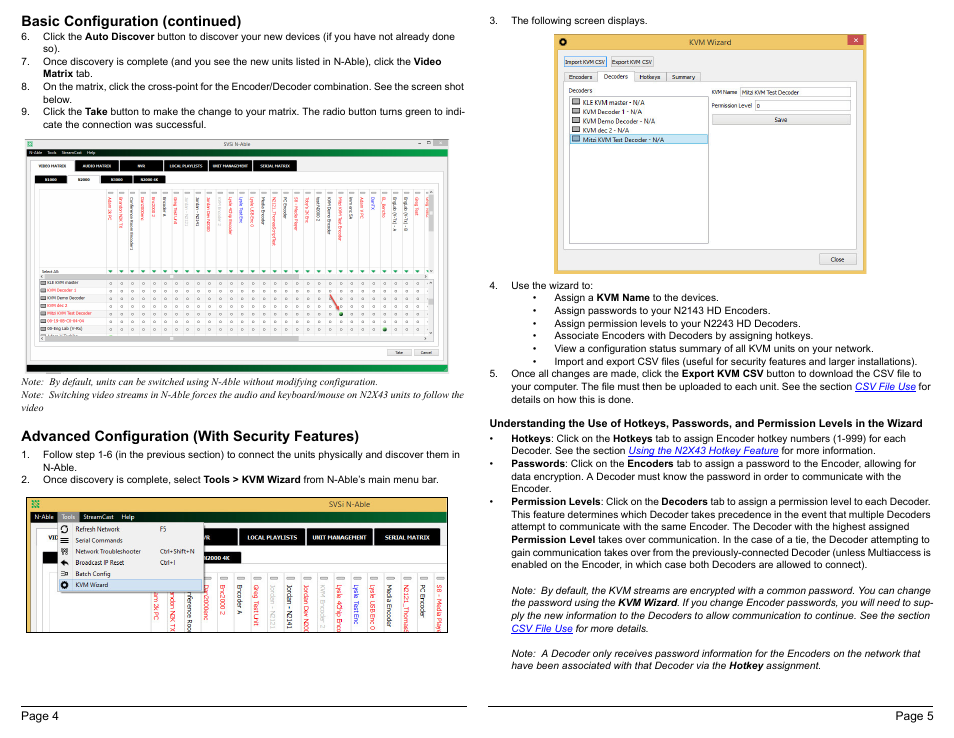Follow the CSV File Use link in the italic note
The image size is (954, 738).
541,628
